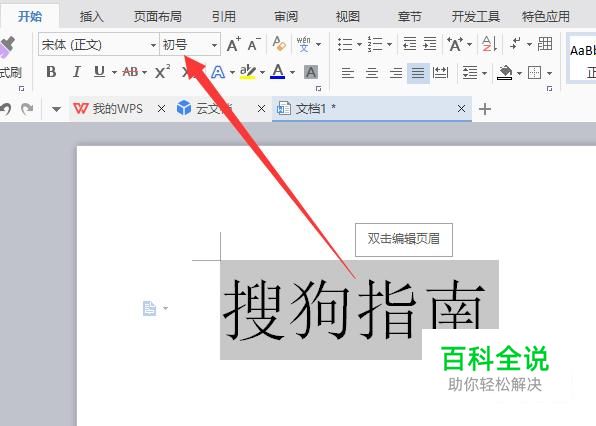Open the 插入 ribbon tab

tap(92, 16)
